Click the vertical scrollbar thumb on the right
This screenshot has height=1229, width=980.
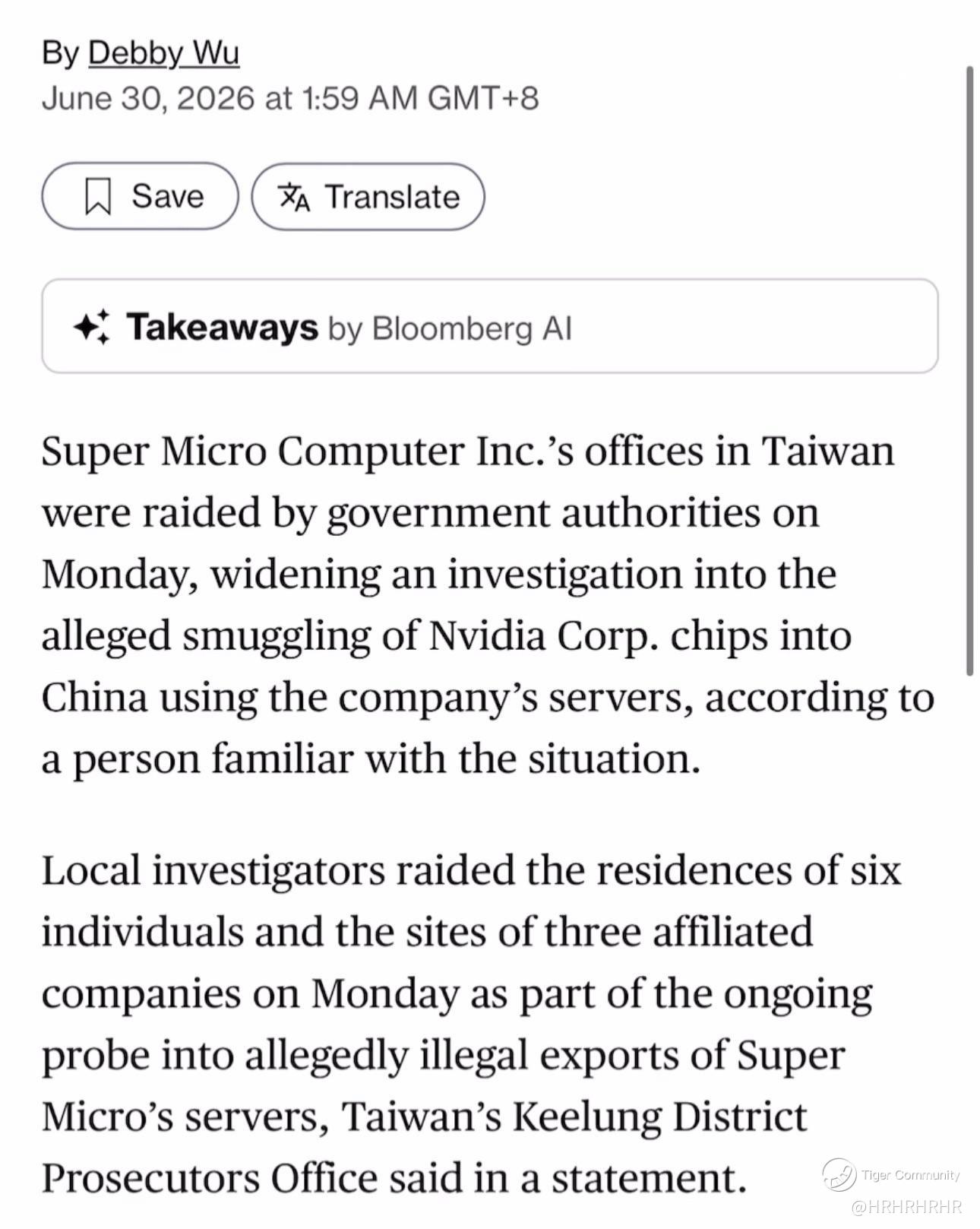coord(969,371)
